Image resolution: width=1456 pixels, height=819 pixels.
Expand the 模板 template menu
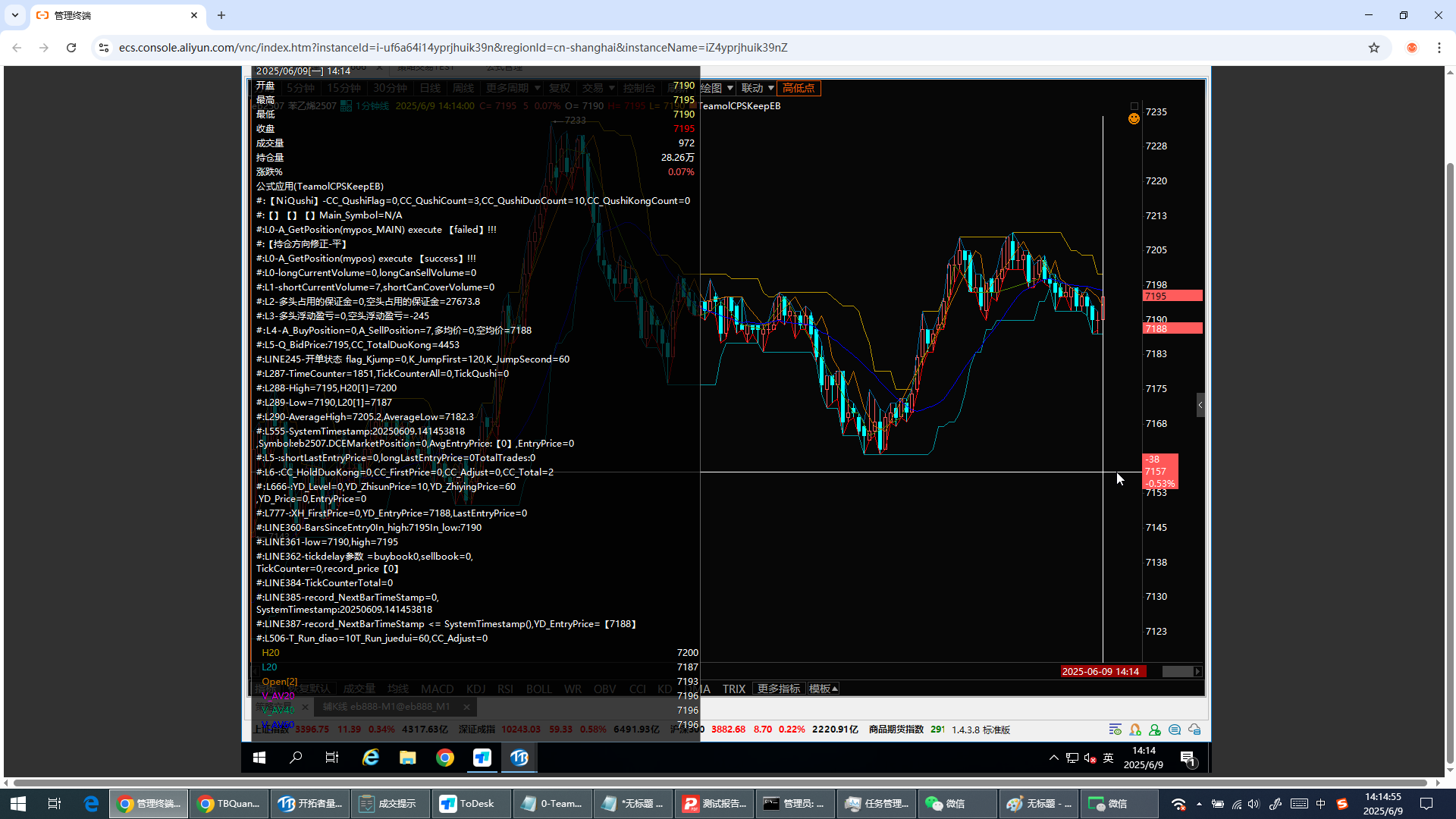coord(824,689)
